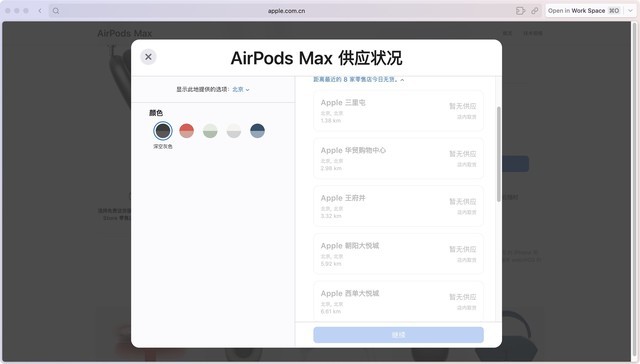This screenshot has width=640, height=364.
Task: Select the red color swatch
Action: point(187,131)
